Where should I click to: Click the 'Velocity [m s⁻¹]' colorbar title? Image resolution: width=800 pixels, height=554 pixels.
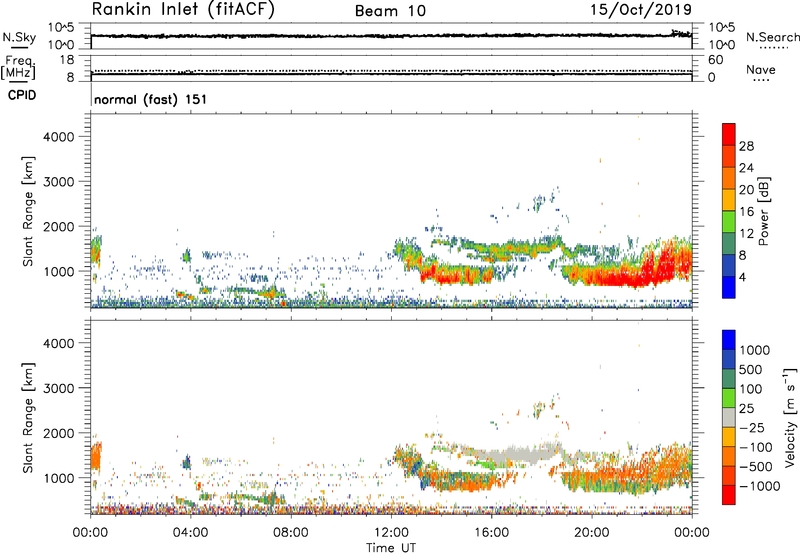pos(790,417)
